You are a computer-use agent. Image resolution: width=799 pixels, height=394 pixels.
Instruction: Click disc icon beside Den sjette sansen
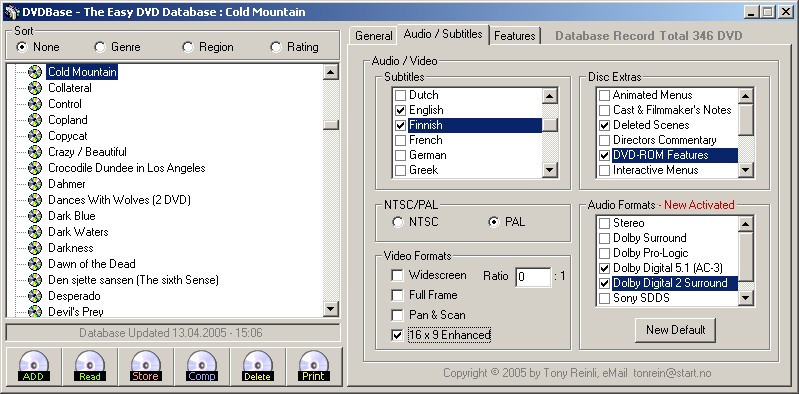35,280
